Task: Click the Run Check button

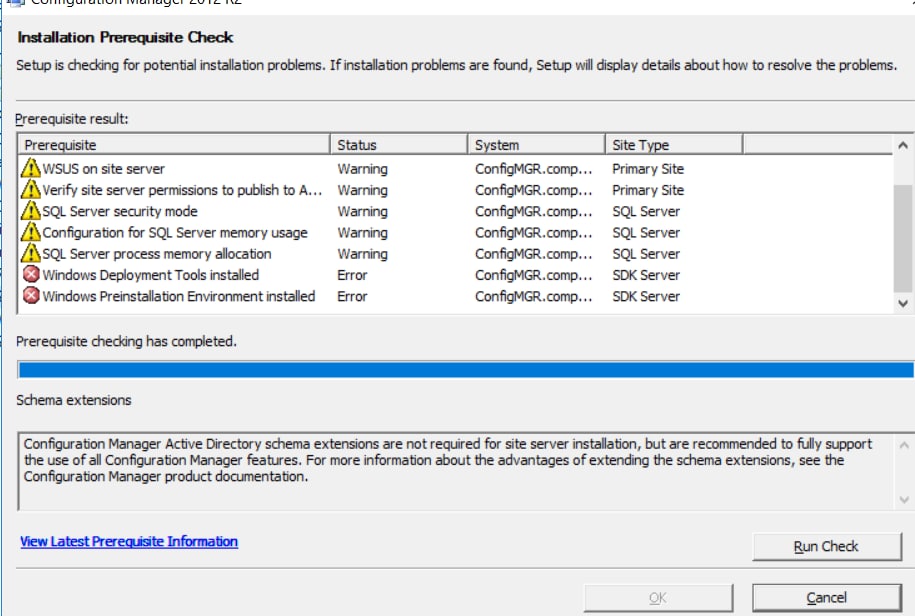Action: (x=827, y=547)
